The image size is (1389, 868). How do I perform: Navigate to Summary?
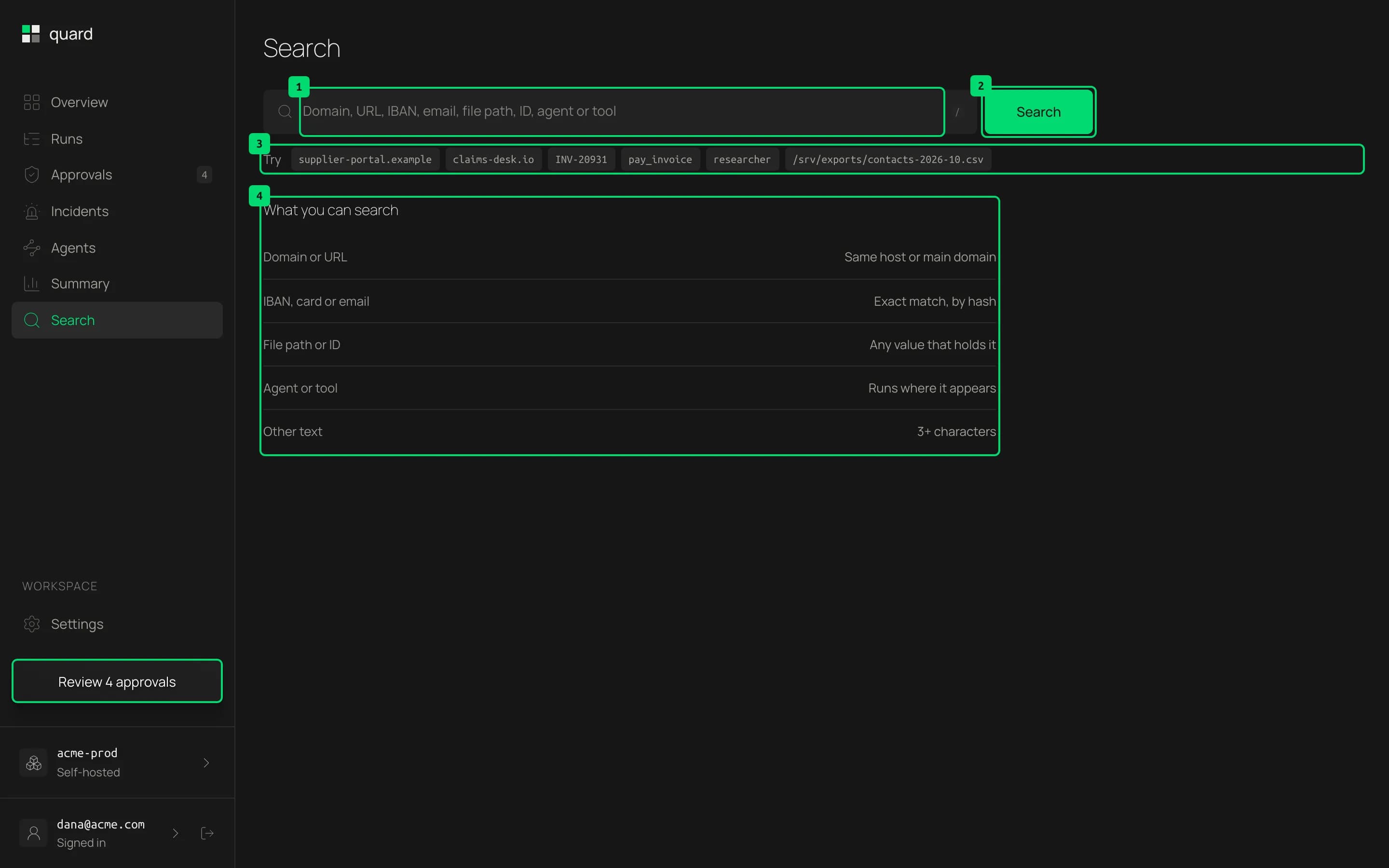[117, 284]
